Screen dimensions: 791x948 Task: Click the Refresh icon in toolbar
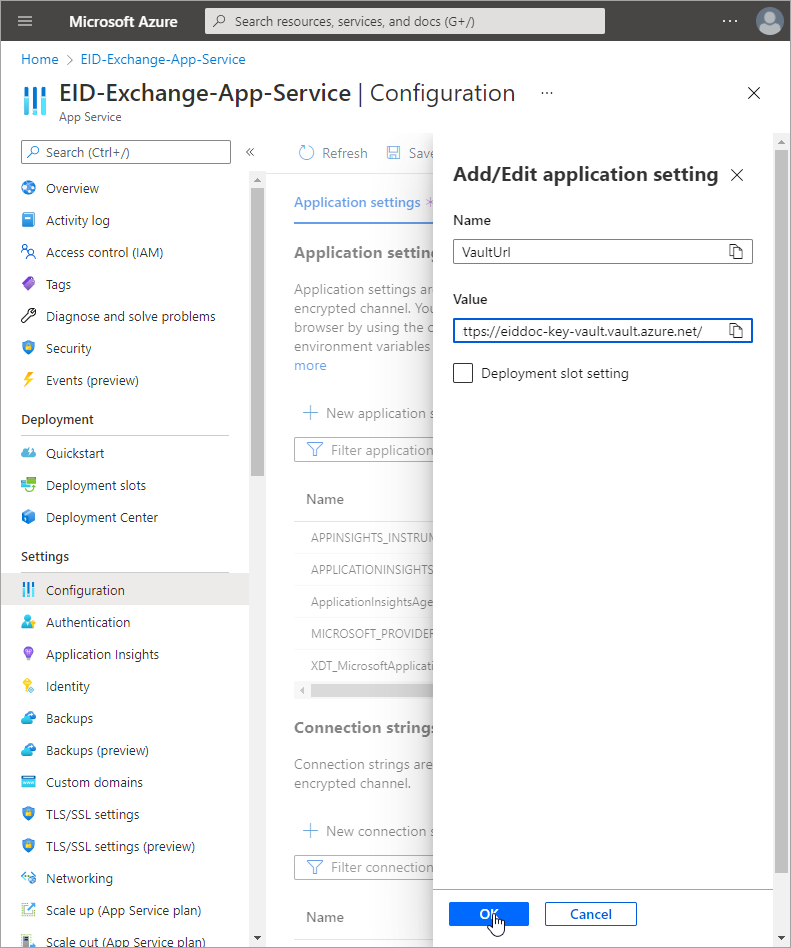(307, 153)
